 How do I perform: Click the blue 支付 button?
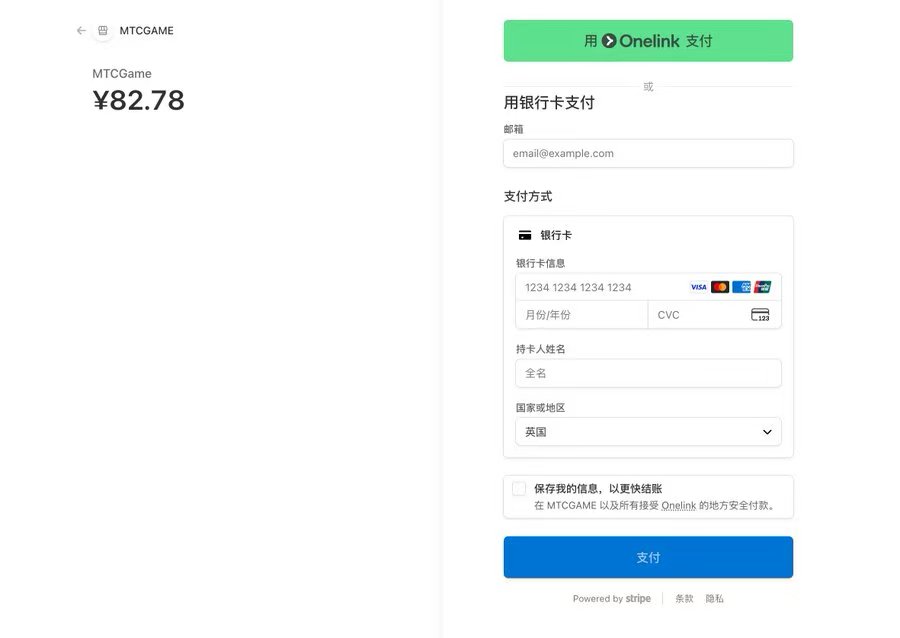click(x=648, y=557)
